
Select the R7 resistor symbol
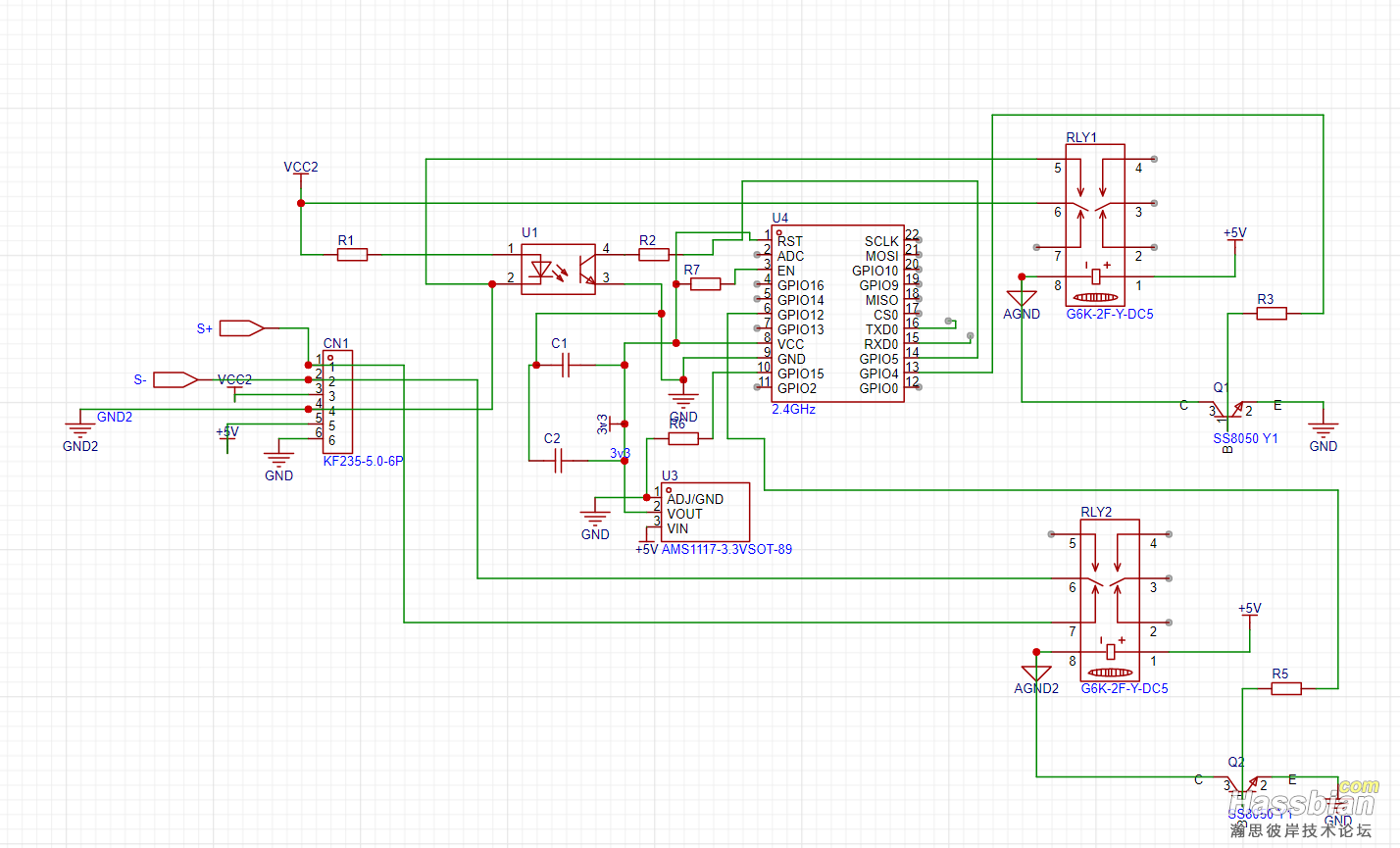(x=706, y=284)
